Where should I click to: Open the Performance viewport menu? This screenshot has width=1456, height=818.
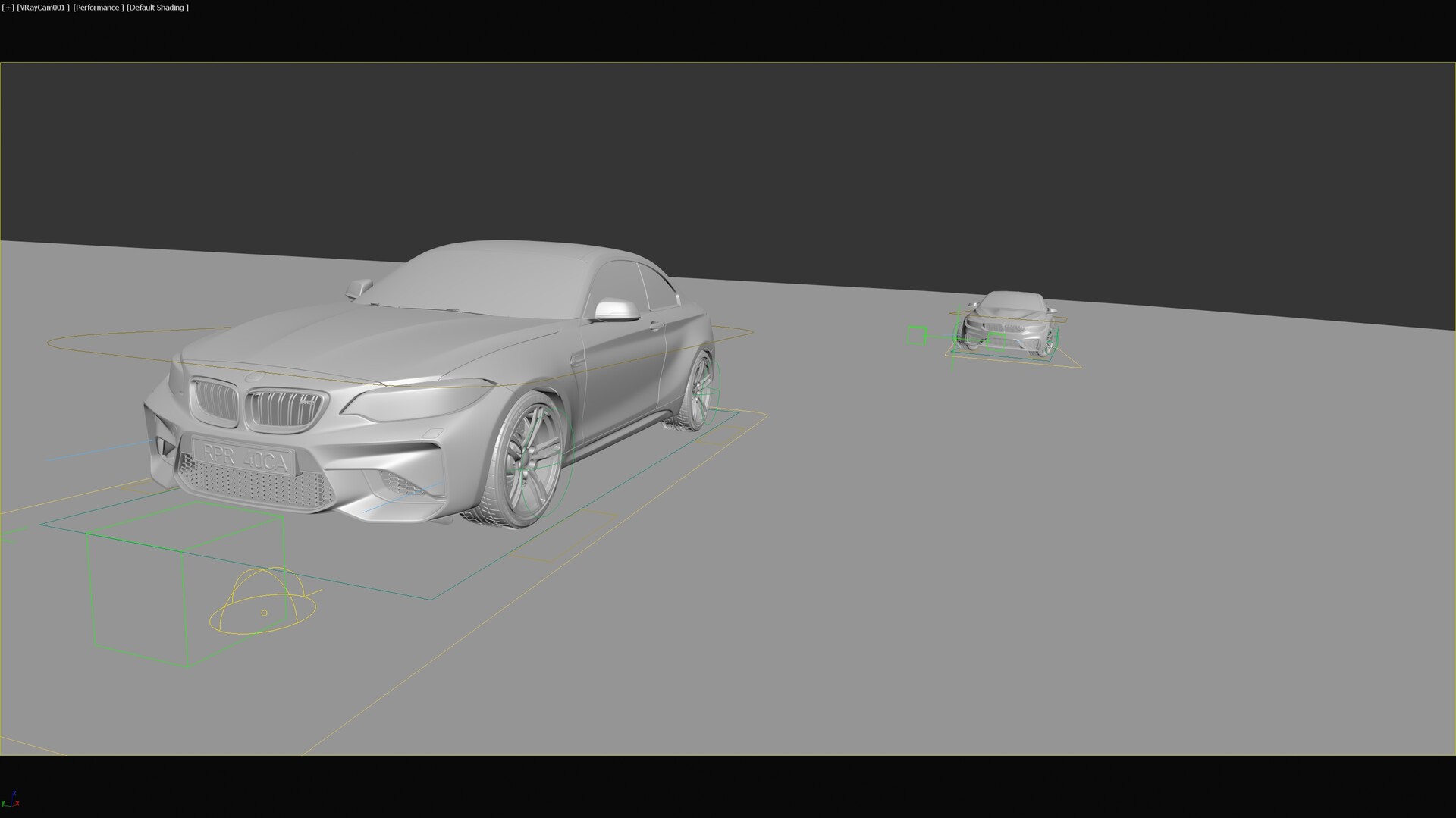point(98,8)
